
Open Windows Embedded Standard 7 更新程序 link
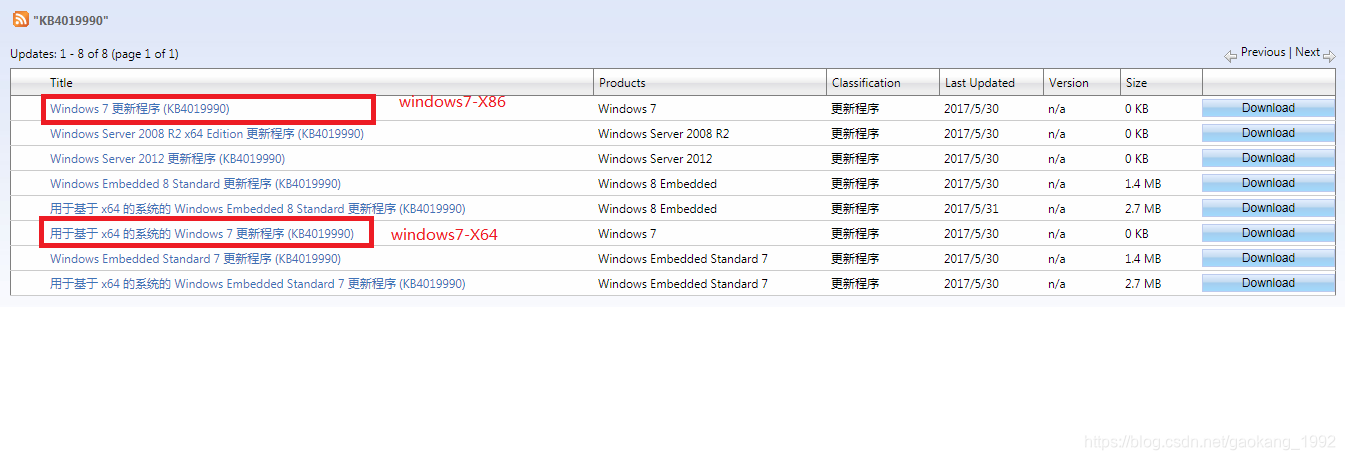(x=195, y=258)
